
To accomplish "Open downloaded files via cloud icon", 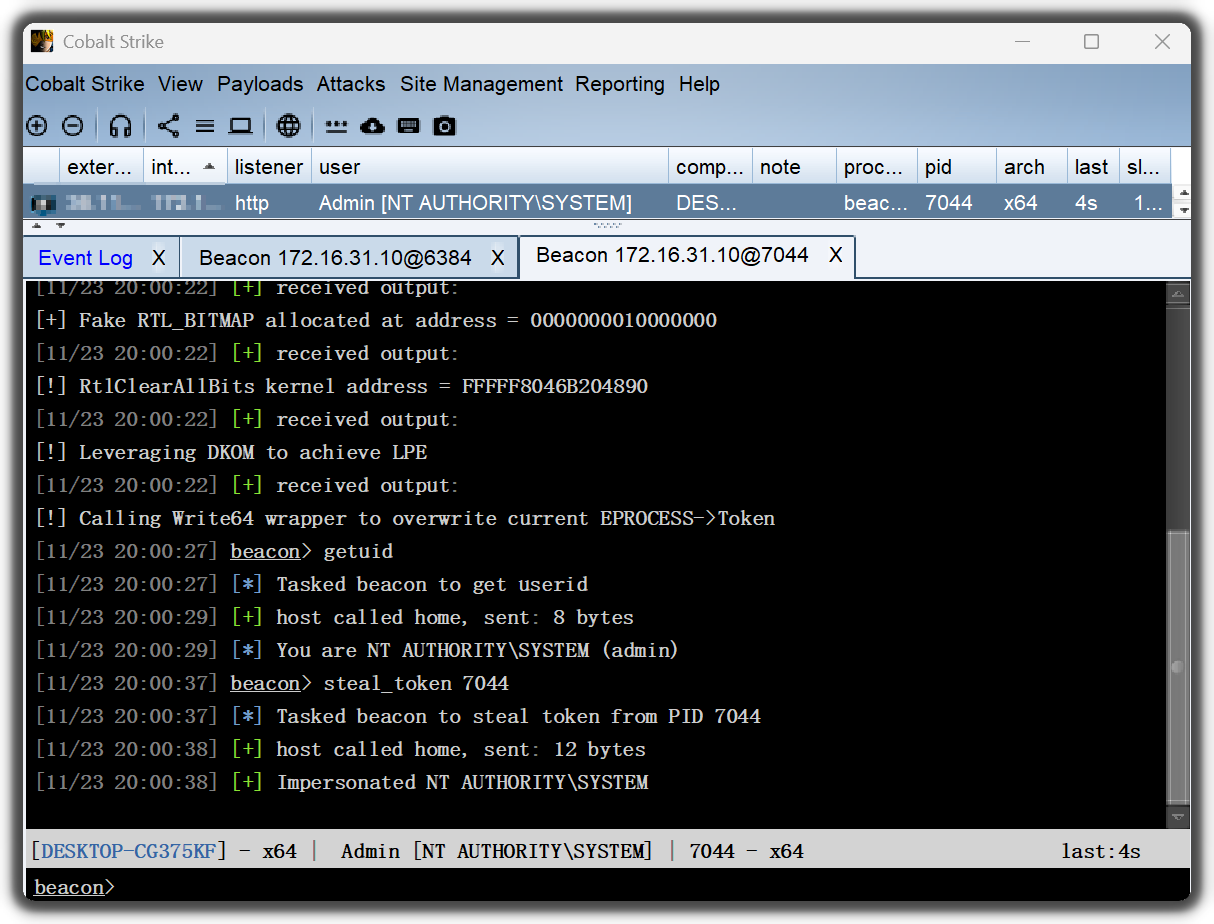I will click(x=372, y=126).
